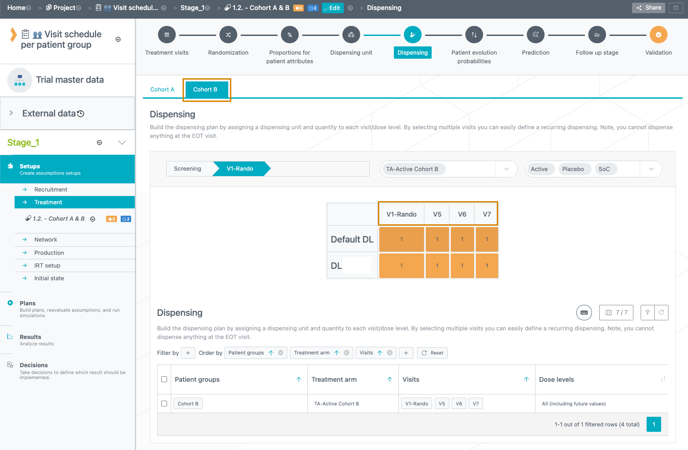Viewport: 688px width, 450px height.
Task: Go to the Dispensing unit step icon
Action: [351, 35]
